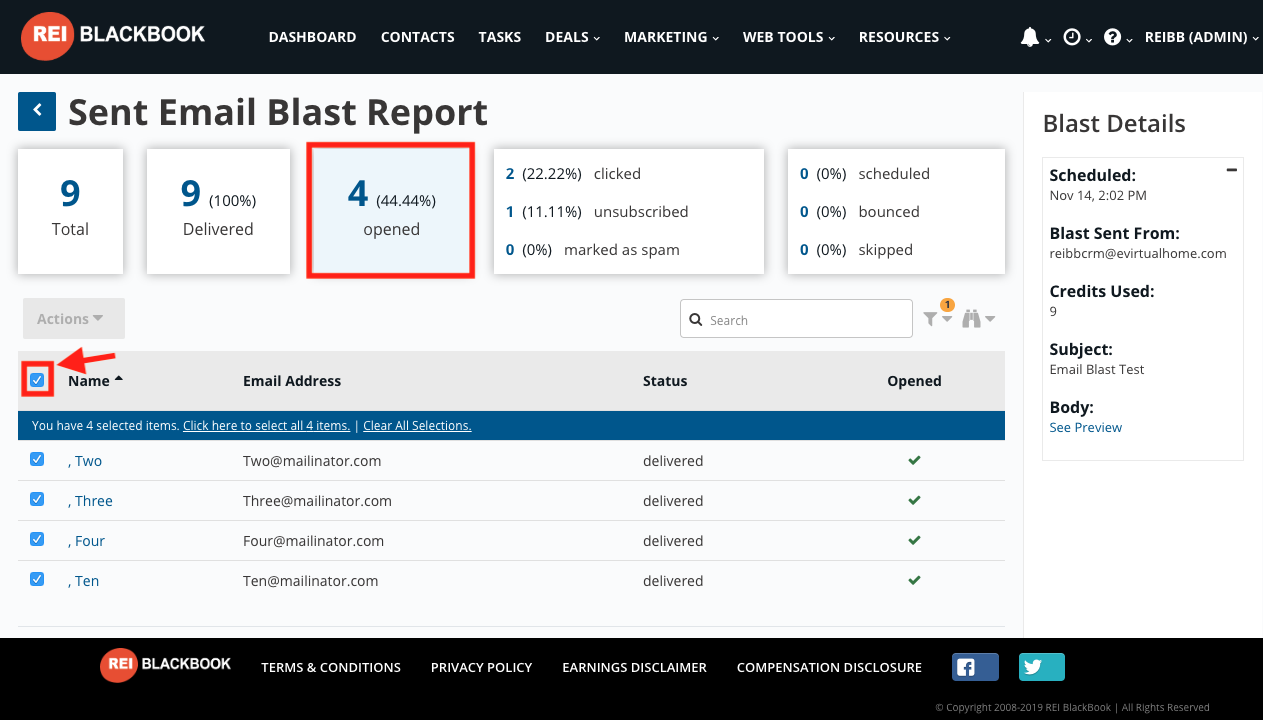Click the opened checkmark for Three
Screen dimensions: 1263x720
tap(914, 500)
